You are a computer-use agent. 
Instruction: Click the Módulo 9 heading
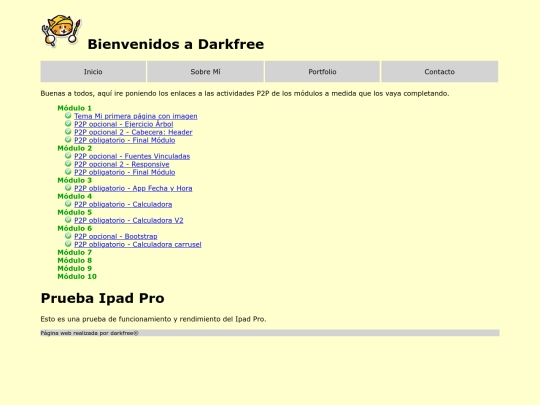coord(75,269)
